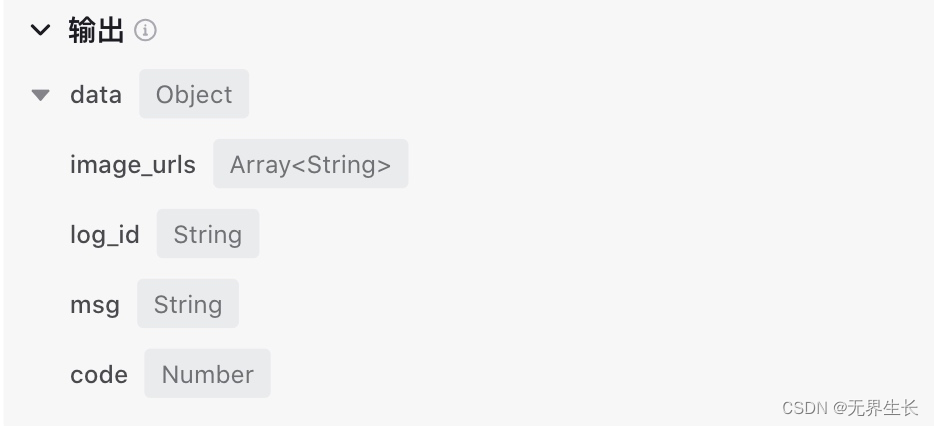Click the String badge next to log_id

tap(208, 234)
